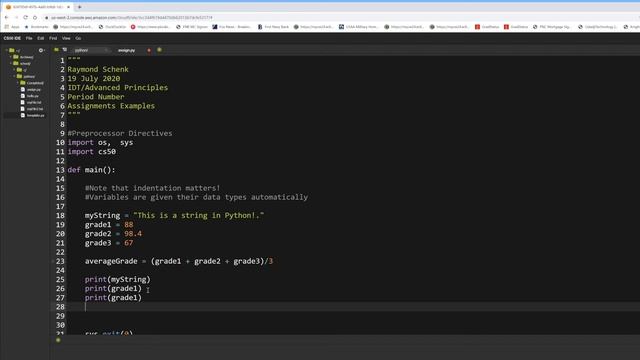Click the 'grade2 = 98.4' line
Viewport: 640px width, 360px height.
[113, 234]
